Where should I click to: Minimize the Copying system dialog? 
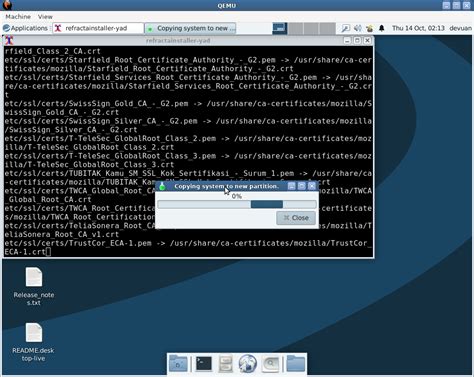click(x=291, y=186)
